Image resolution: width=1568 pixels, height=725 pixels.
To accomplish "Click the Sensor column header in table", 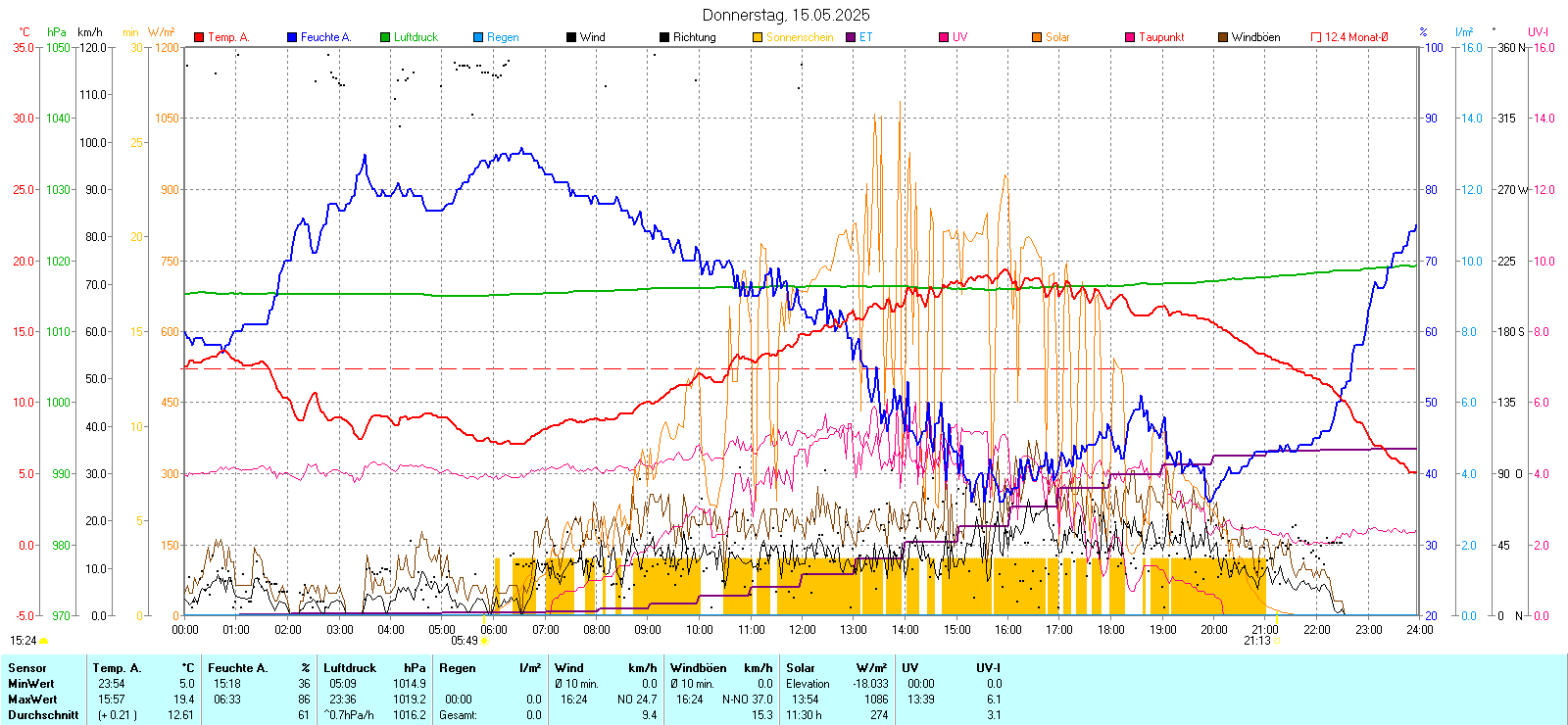I will [27, 668].
